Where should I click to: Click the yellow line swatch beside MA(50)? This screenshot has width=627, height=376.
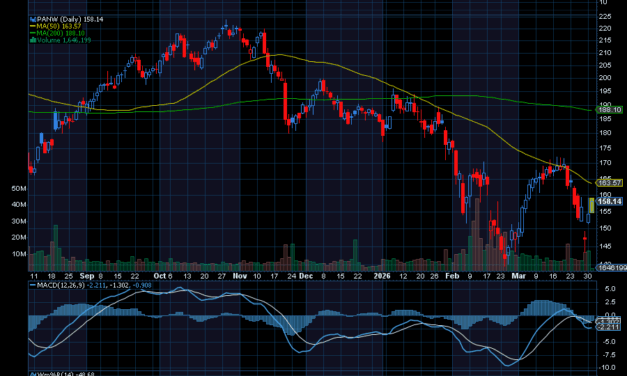tap(33, 26)
